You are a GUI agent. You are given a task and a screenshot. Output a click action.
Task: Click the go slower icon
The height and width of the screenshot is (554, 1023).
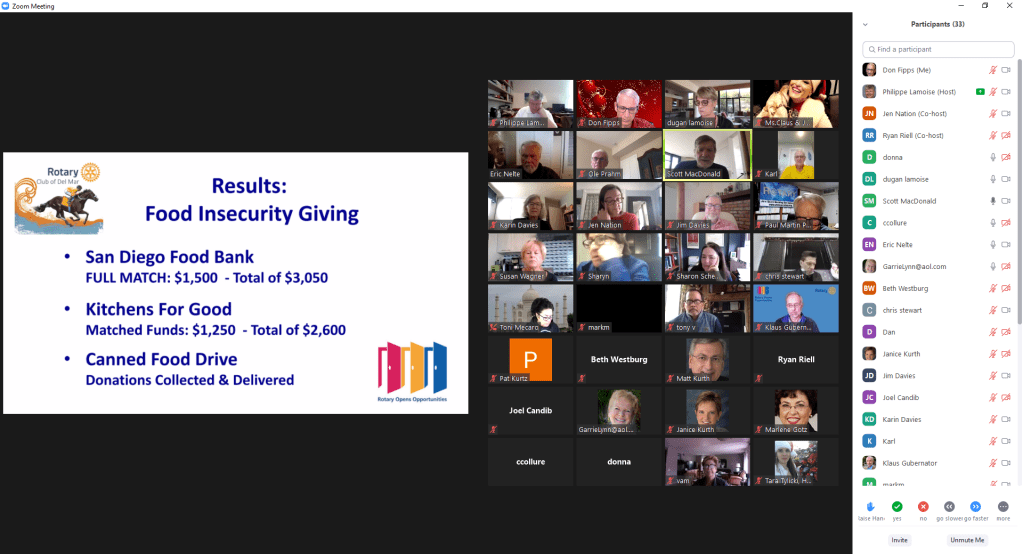(x=949, y=507)
